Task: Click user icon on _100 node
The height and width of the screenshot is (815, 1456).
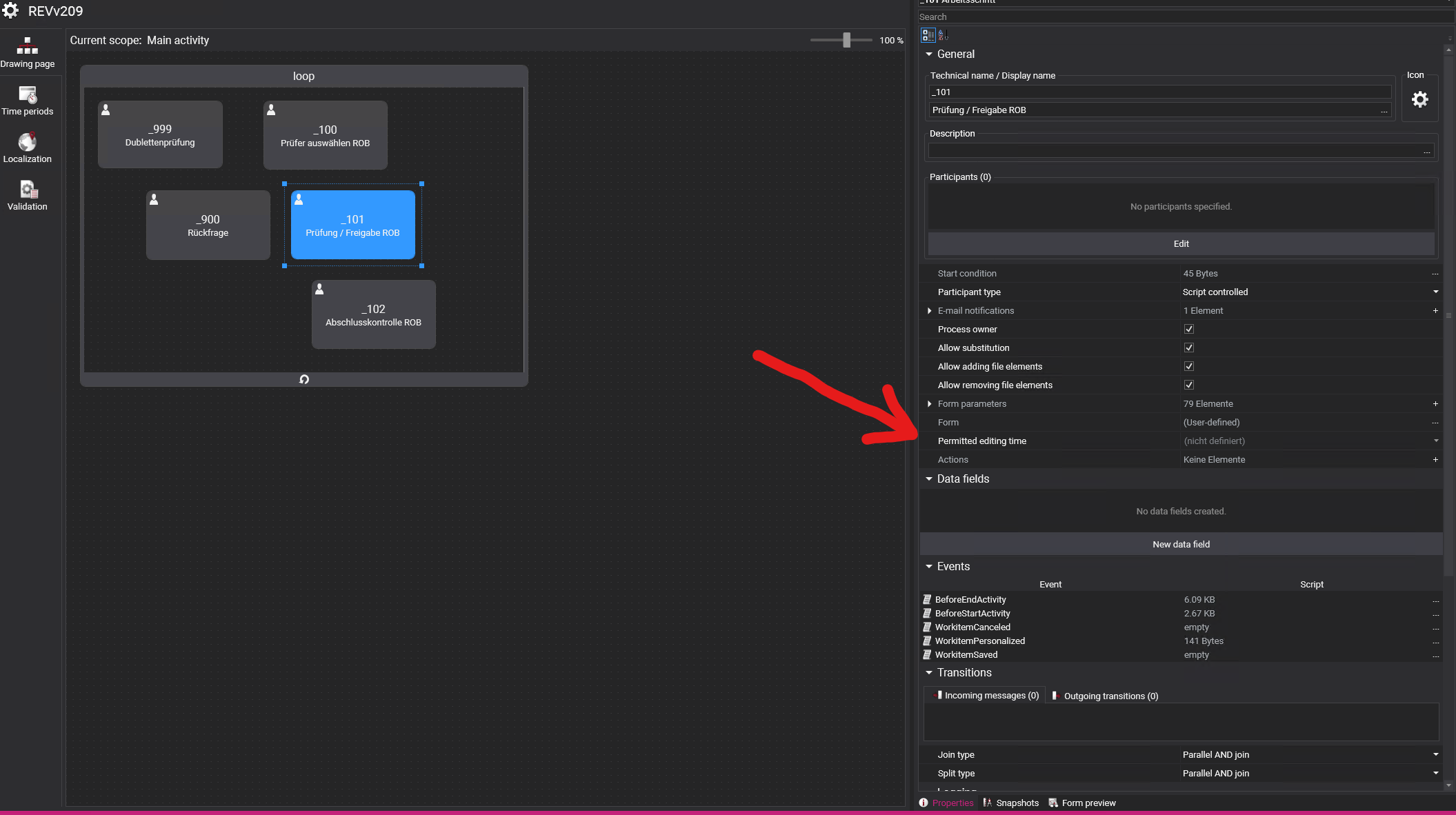Action: (271, 110)
